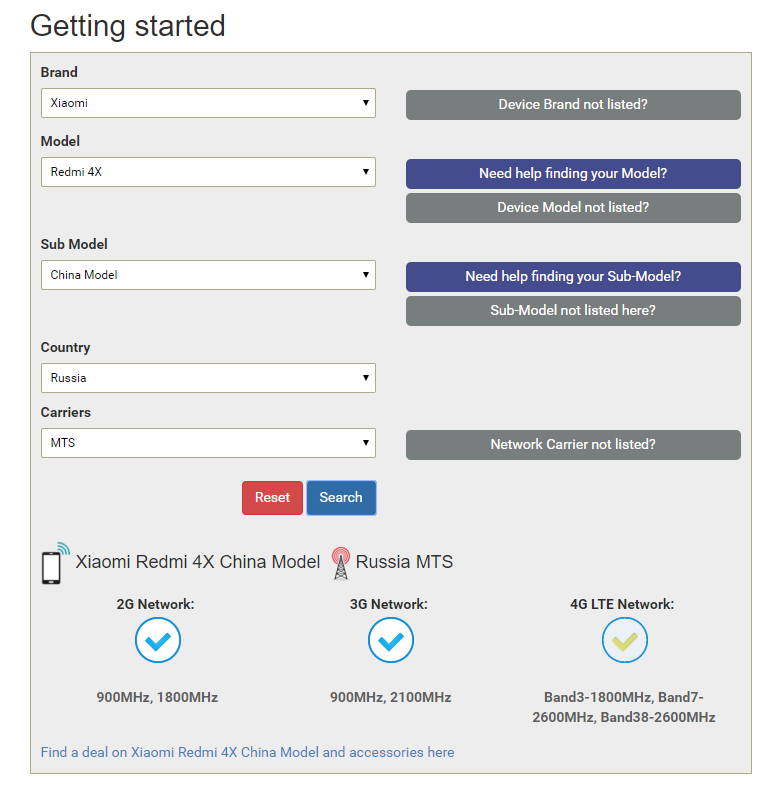Open the Model dropdown showing Redmi 4X
Screen dimensions: 764x789
pyautogui.click(x=208, y=172)
